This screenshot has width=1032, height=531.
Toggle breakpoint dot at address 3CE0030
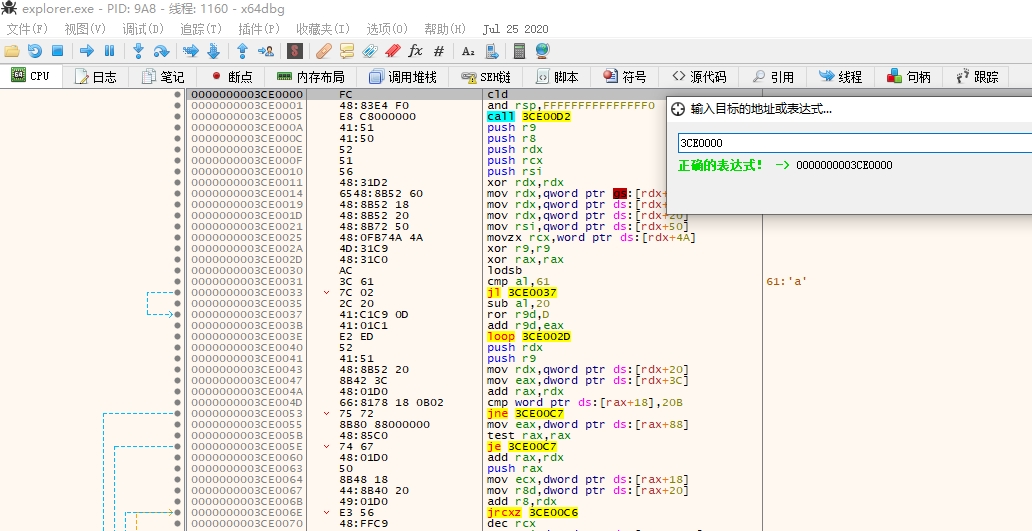coord(177,270)
